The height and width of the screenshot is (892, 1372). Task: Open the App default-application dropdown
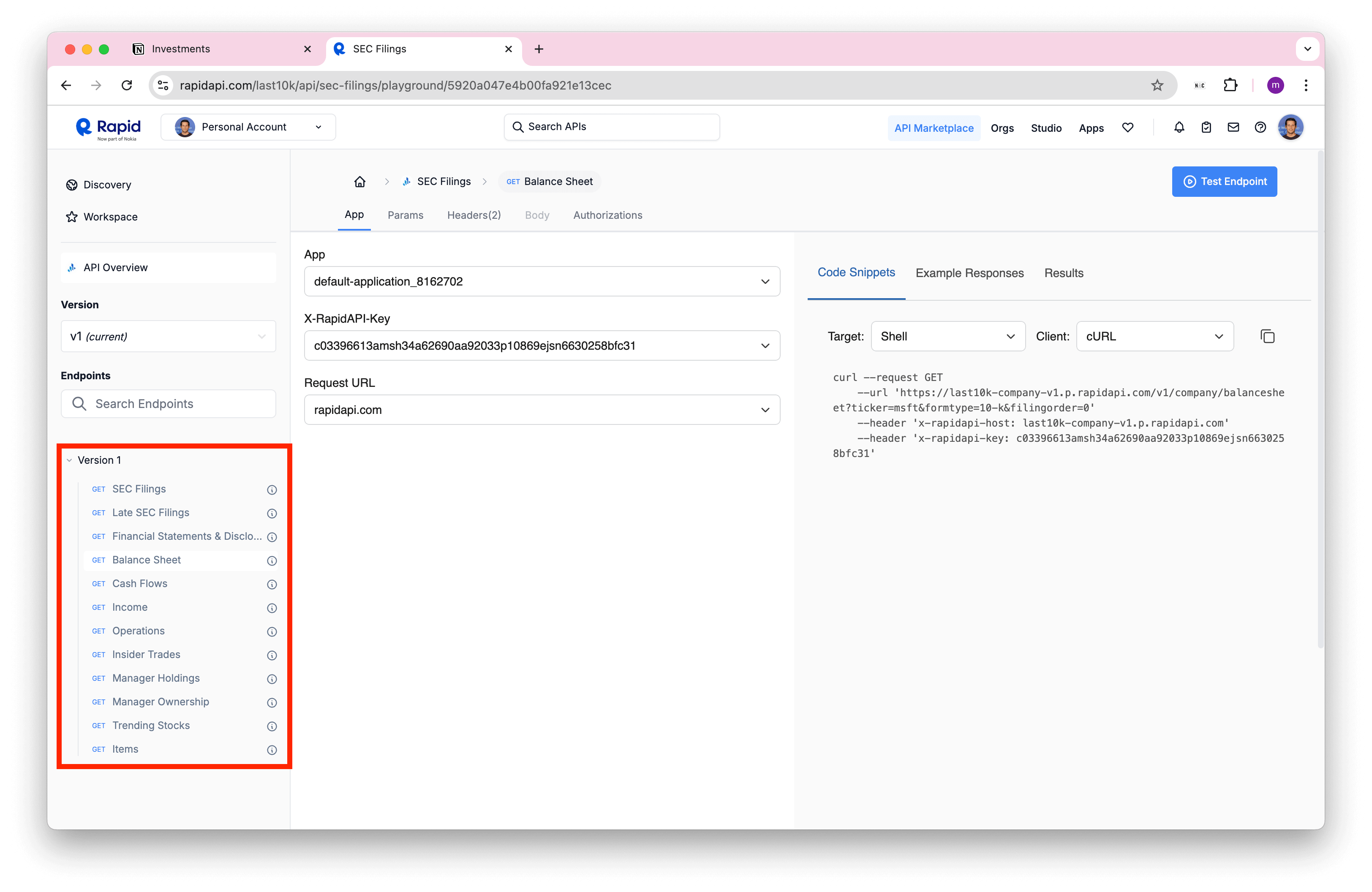(x=542, y=281)
